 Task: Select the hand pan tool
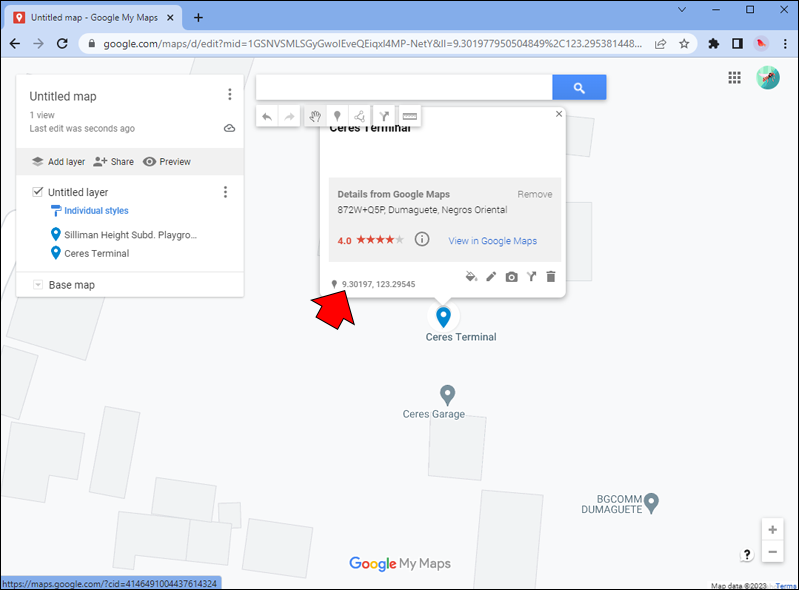coord(315,117)
